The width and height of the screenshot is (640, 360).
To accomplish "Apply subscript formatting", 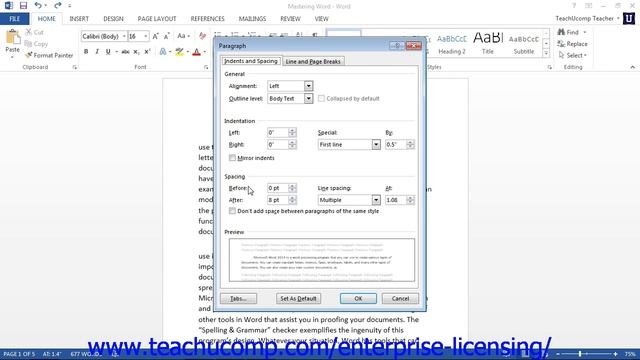I will pos(136,52).
